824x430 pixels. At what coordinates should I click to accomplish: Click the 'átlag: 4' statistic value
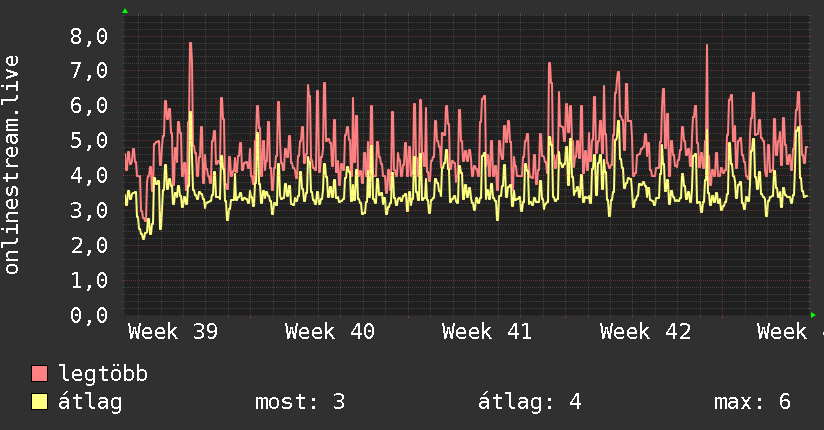[530, 402]
